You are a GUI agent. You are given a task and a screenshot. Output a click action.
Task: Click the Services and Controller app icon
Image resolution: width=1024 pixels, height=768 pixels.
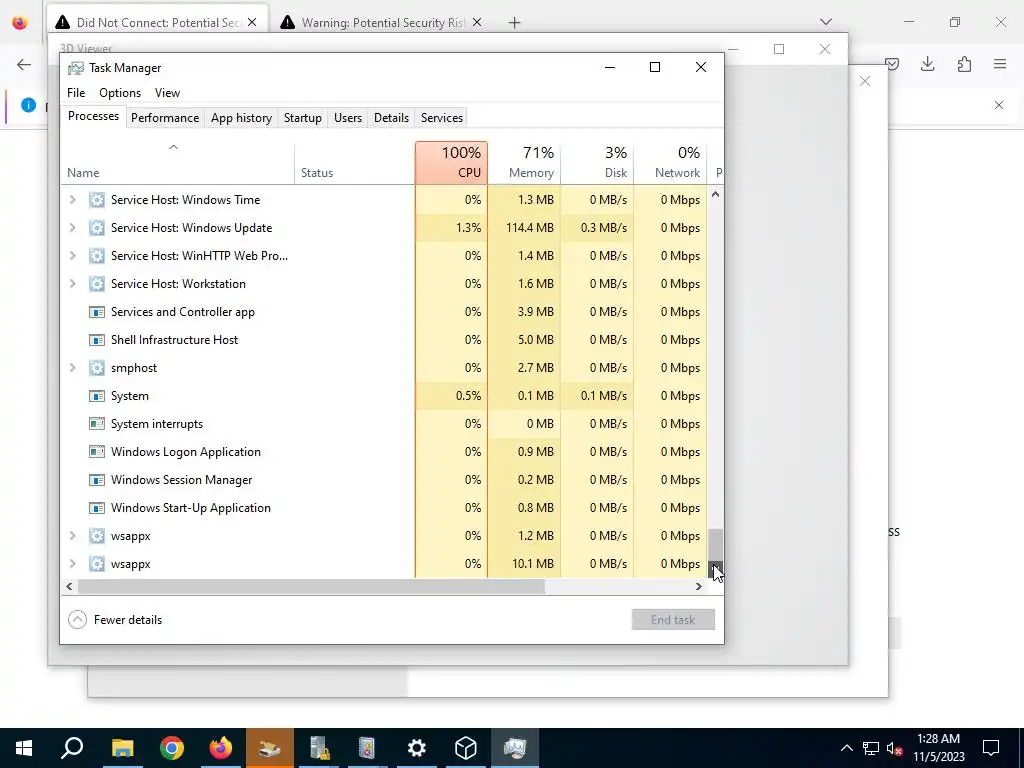(x=97, y=312)
